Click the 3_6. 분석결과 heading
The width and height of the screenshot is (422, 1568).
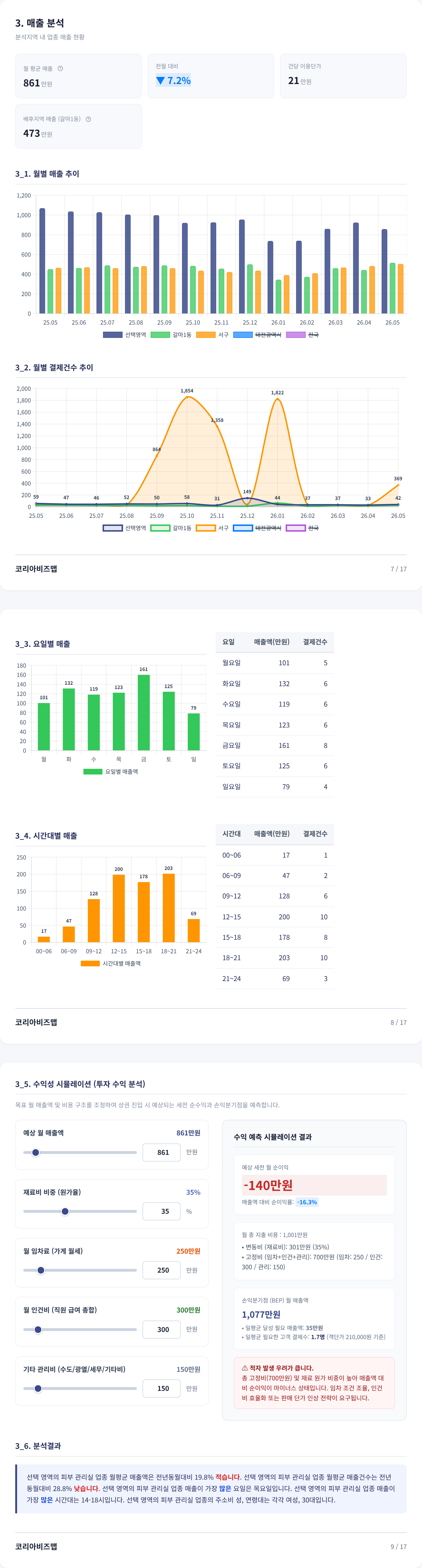point(38,1446)
